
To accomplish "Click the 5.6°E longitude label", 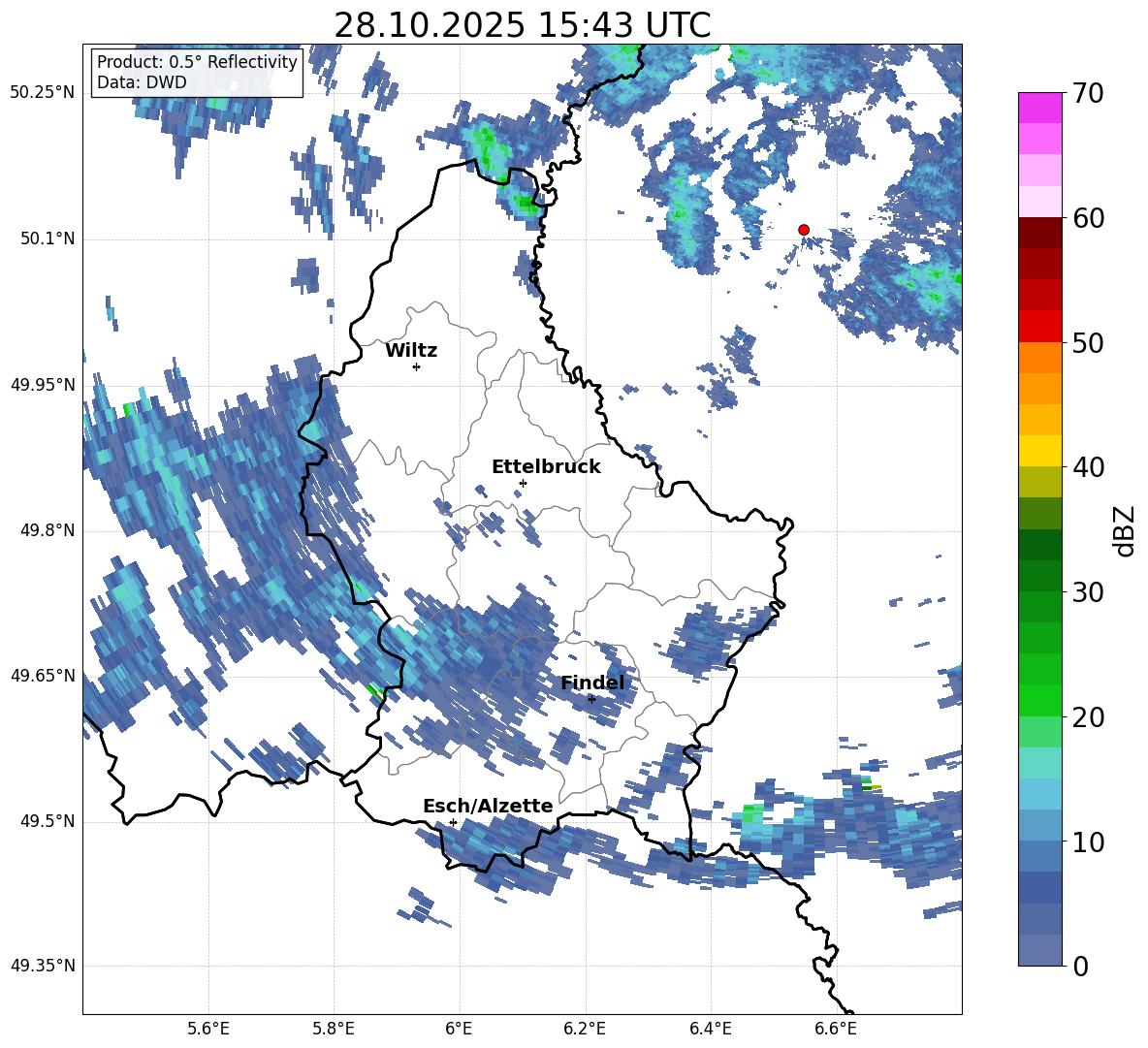I will [208, 1029].
